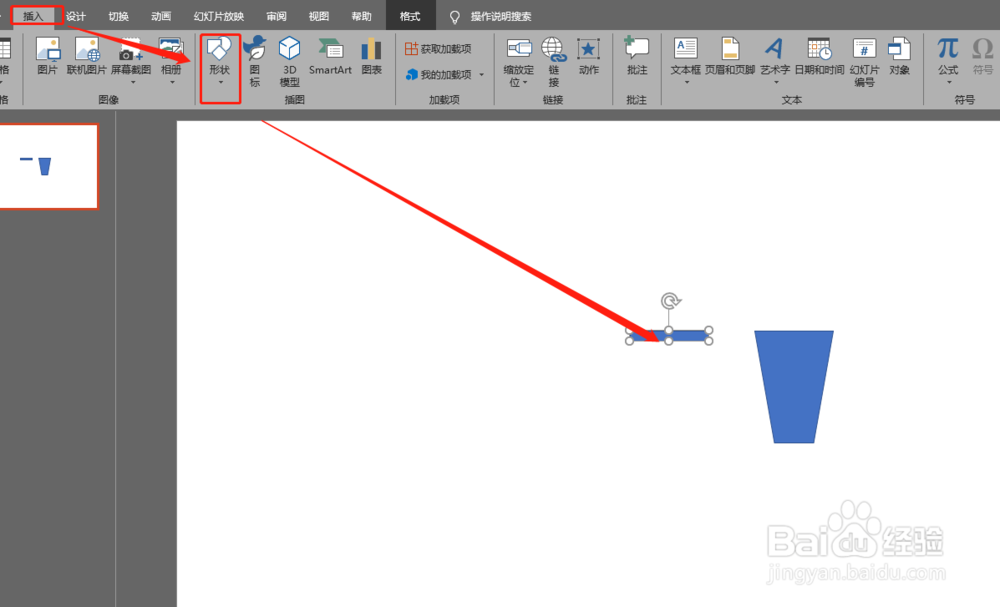Insert online pictures via 联机图片

pos(87,56)
